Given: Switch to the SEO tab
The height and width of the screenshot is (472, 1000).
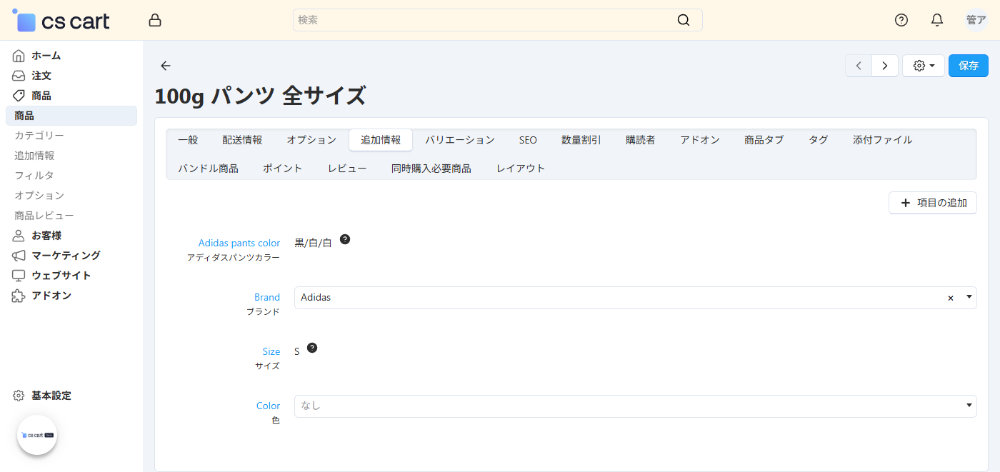Looking at the screenshot, I should click(x=528, y=140).
